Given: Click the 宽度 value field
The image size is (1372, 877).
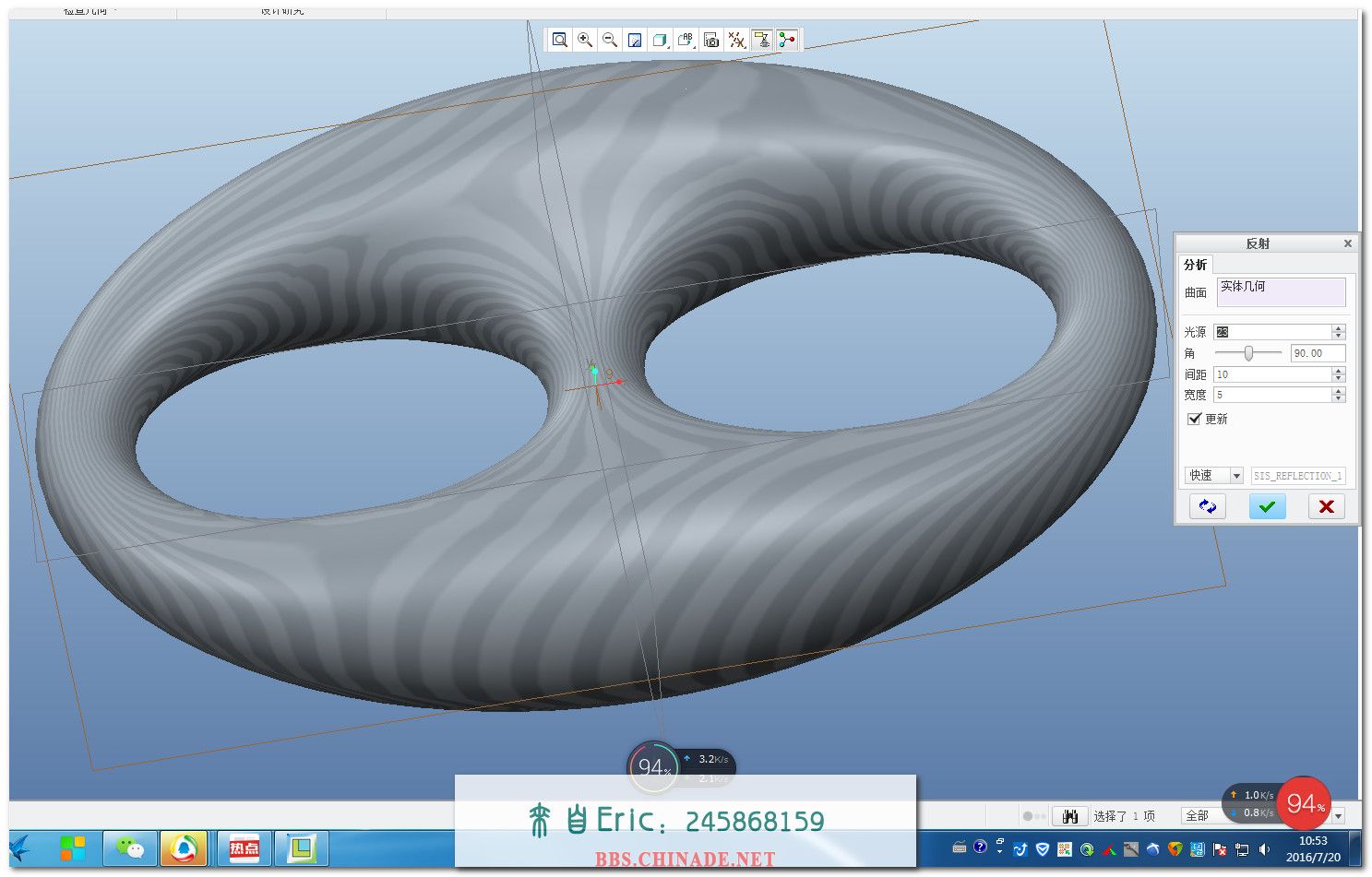Looking at the screenshot, I should coord(1272,395).
